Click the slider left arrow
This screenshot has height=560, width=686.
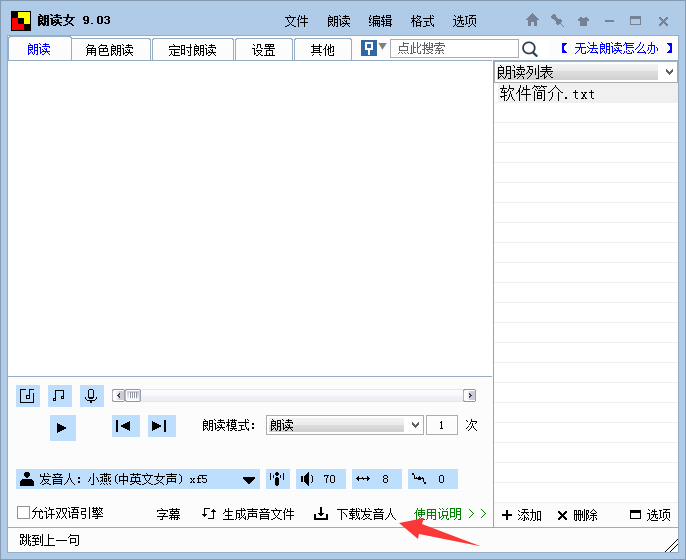point(119,396)
